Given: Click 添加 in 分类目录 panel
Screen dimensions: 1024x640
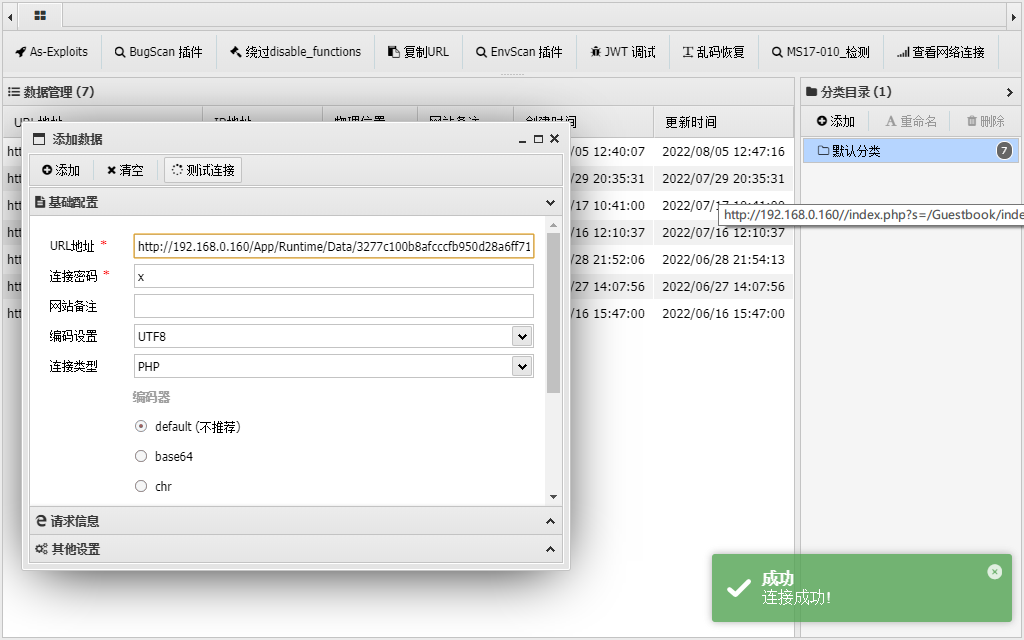Looking at the screenshot, I should click(x=836, y=121).
